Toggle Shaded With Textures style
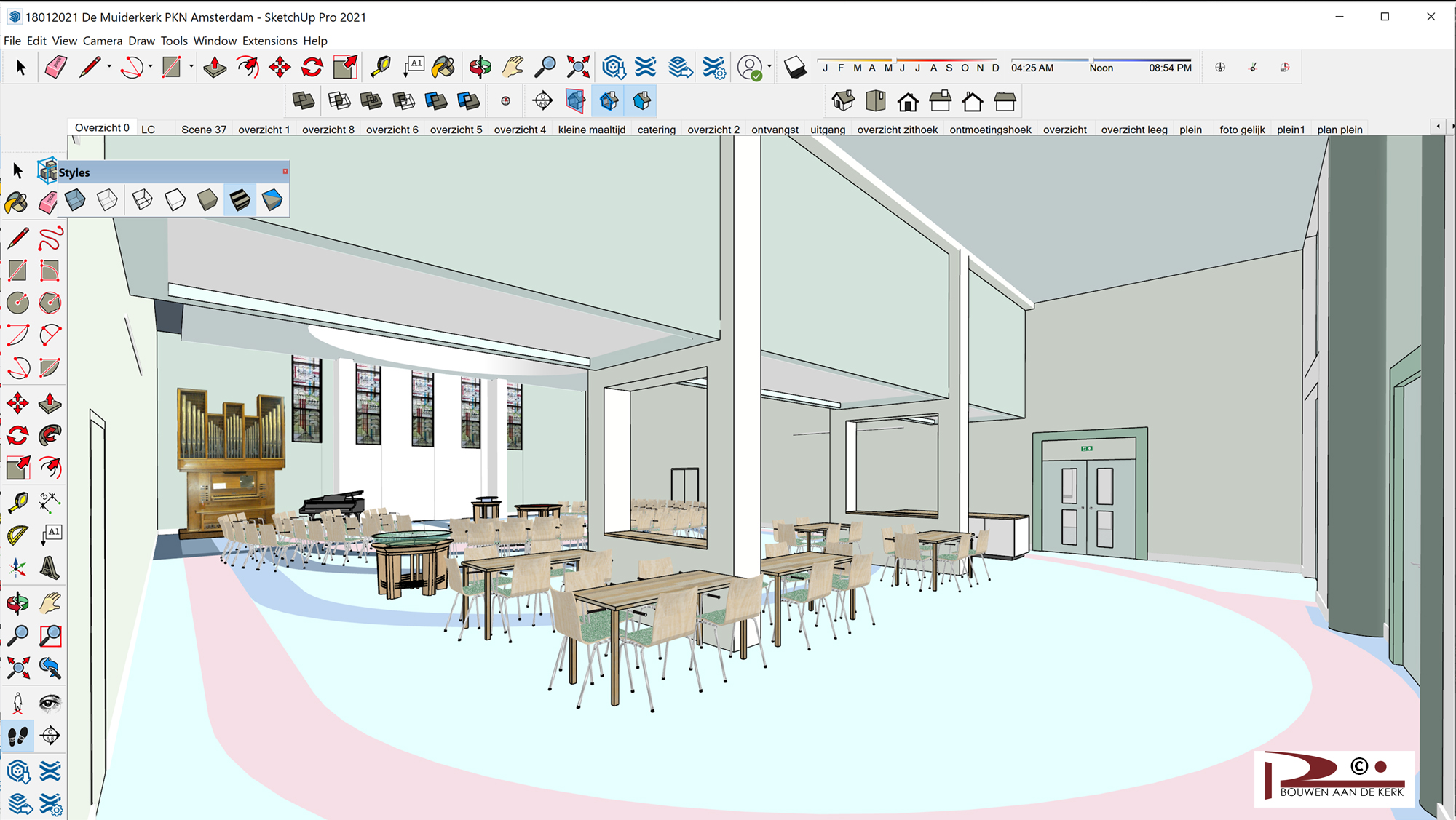The height and width of the screenshot is (820, 1456). tap(240, 199)
